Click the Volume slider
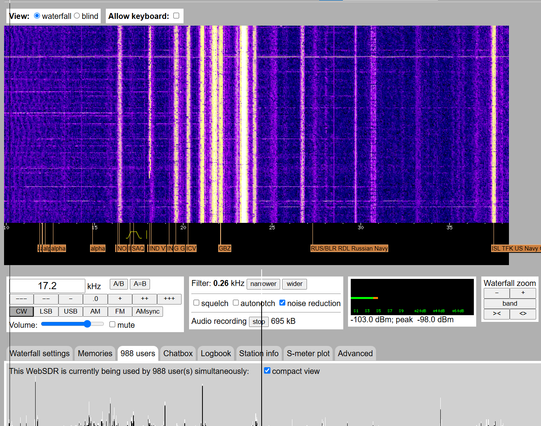This screenshot has height=426, width=541. click(x=72, y=324)
